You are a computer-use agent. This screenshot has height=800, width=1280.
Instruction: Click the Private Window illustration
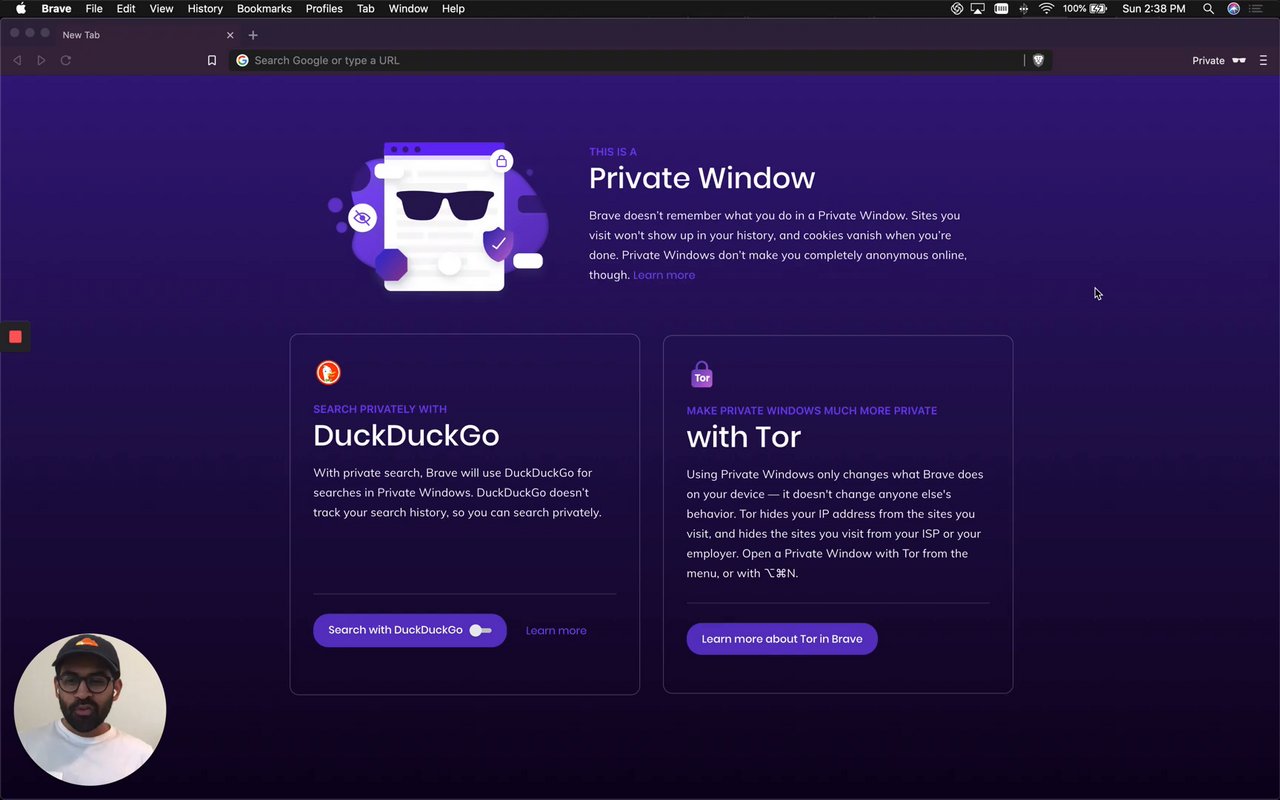tap(440, 217)
